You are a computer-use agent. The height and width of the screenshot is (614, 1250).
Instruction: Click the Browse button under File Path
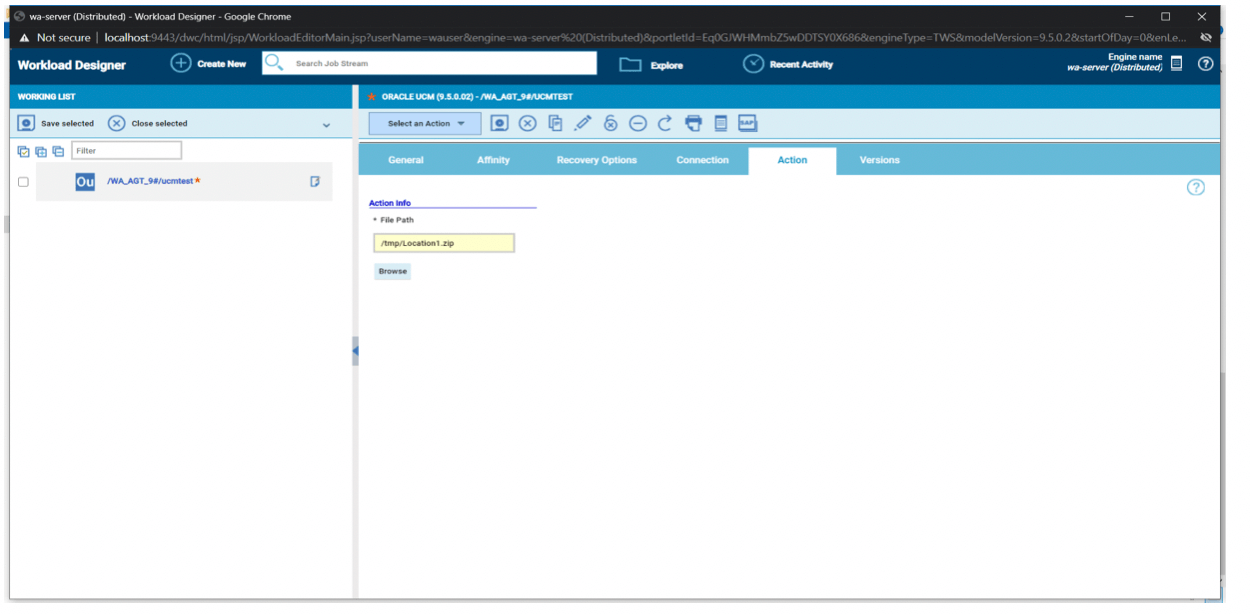[392, 271]
